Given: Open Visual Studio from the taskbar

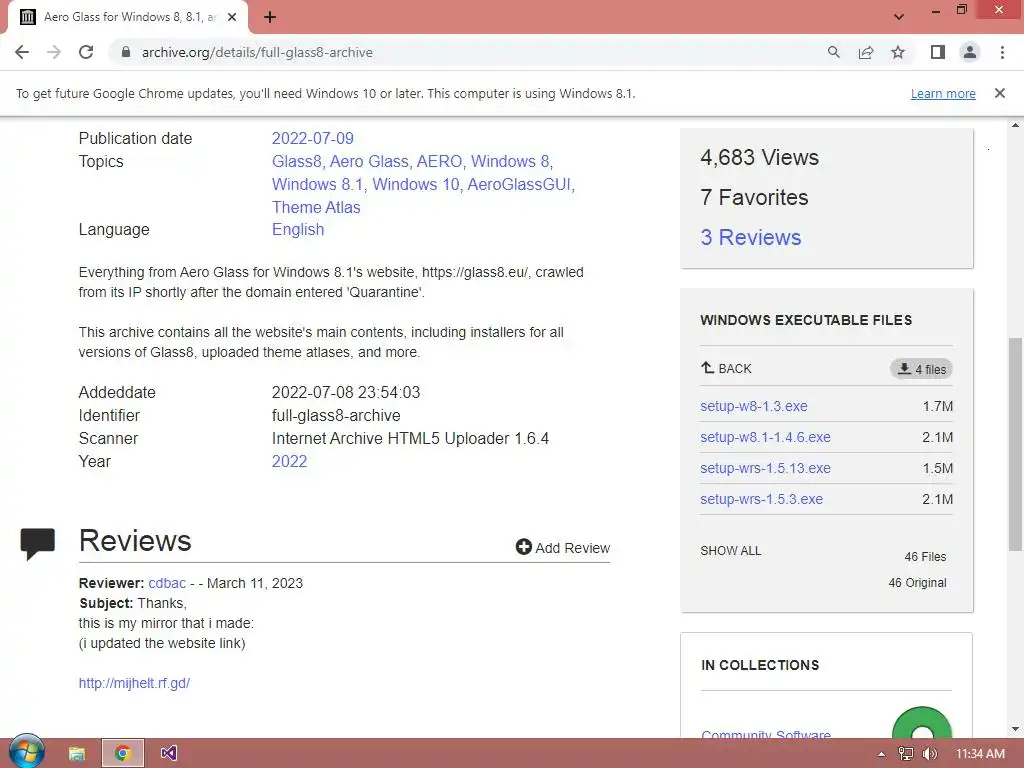Looking at the screenshot, I should point(168,754).
